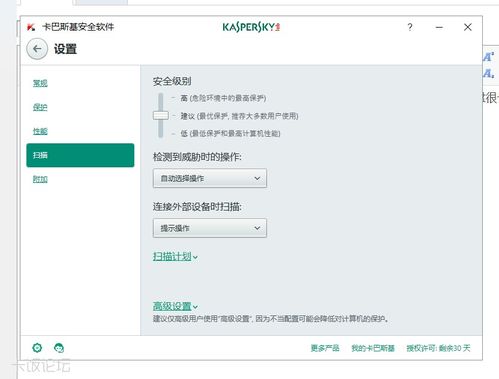Switch to the 保护 settings tab
Screen dimensions: 499x379
pos(40,107)
